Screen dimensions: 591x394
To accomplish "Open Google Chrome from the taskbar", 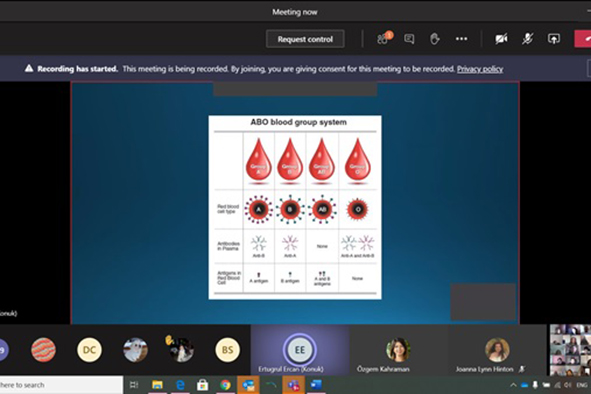I will pyautogui.click(x=225, y=385).
